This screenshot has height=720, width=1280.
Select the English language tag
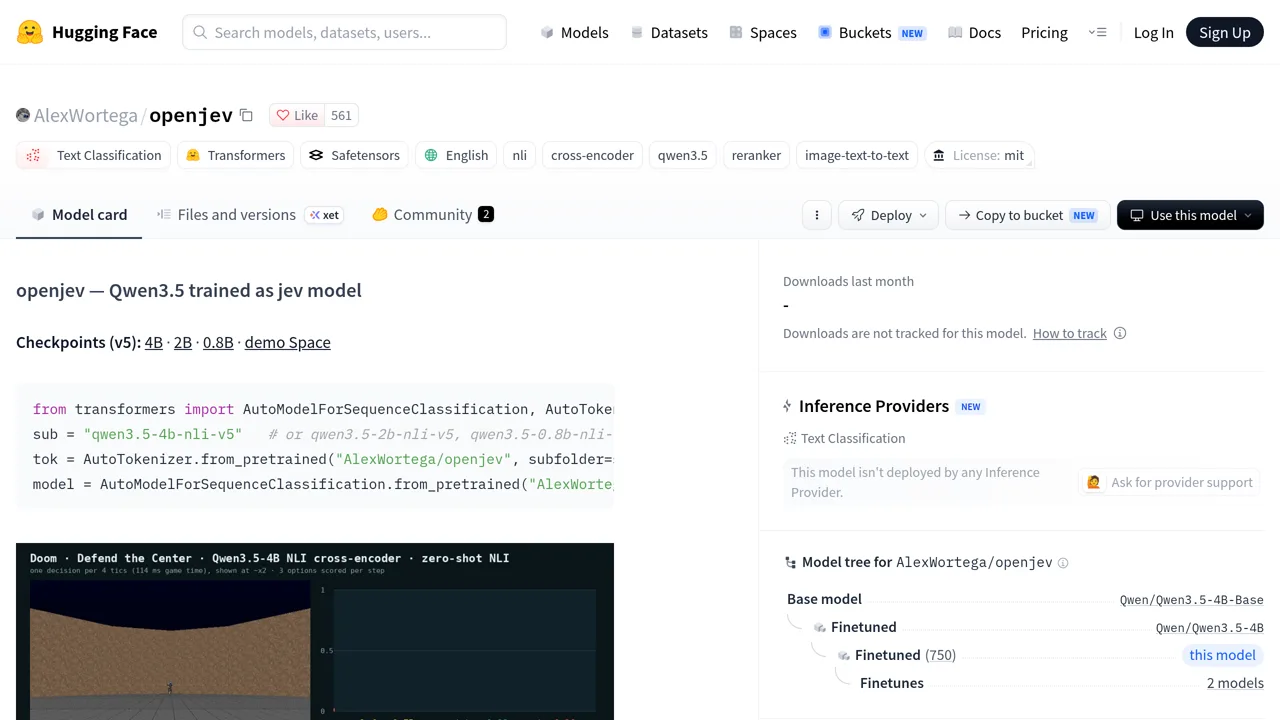click(456, 155)
